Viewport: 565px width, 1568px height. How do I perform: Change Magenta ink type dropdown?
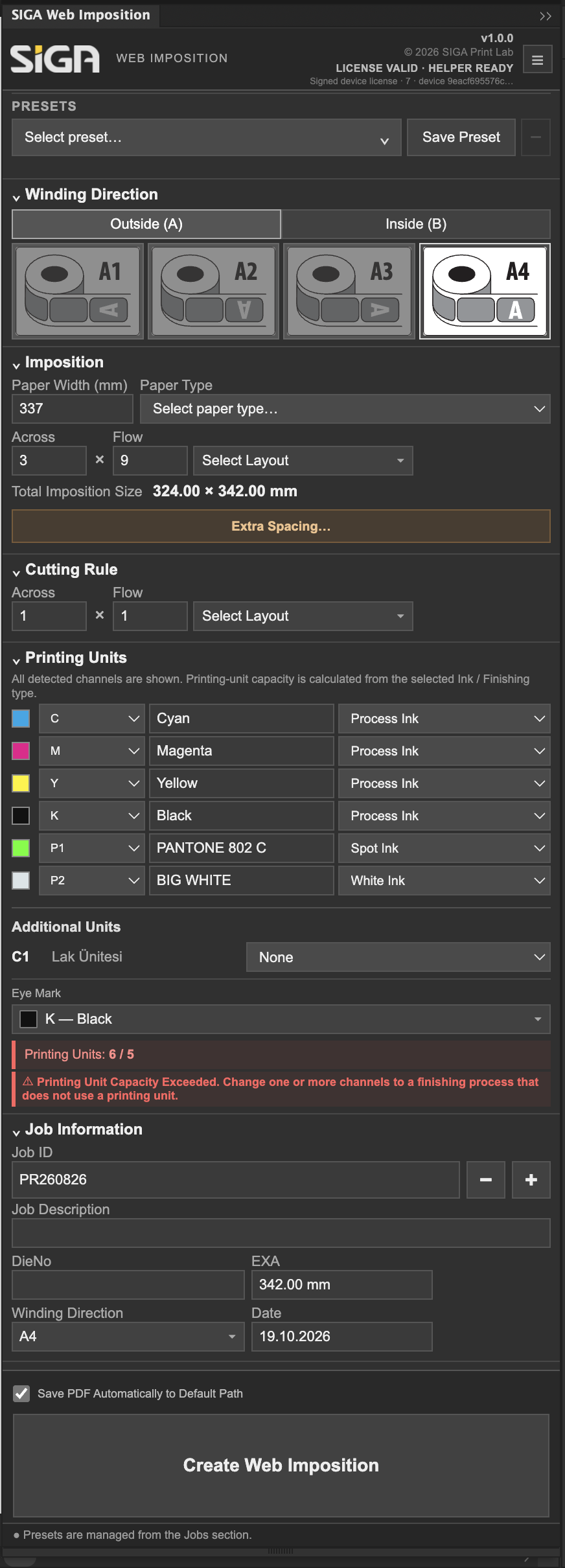(444, 751)
